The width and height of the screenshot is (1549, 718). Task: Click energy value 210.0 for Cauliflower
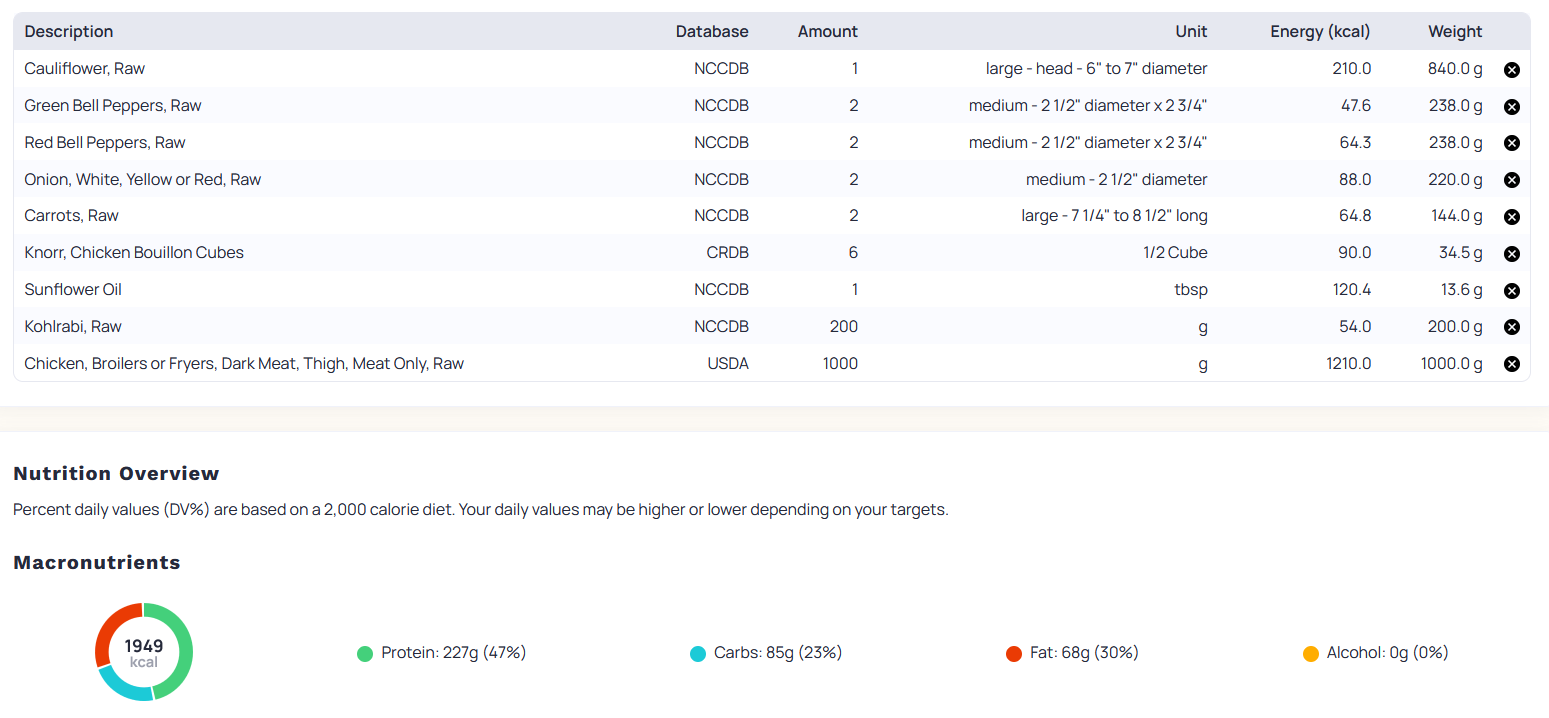click(x=1352, y=69)
